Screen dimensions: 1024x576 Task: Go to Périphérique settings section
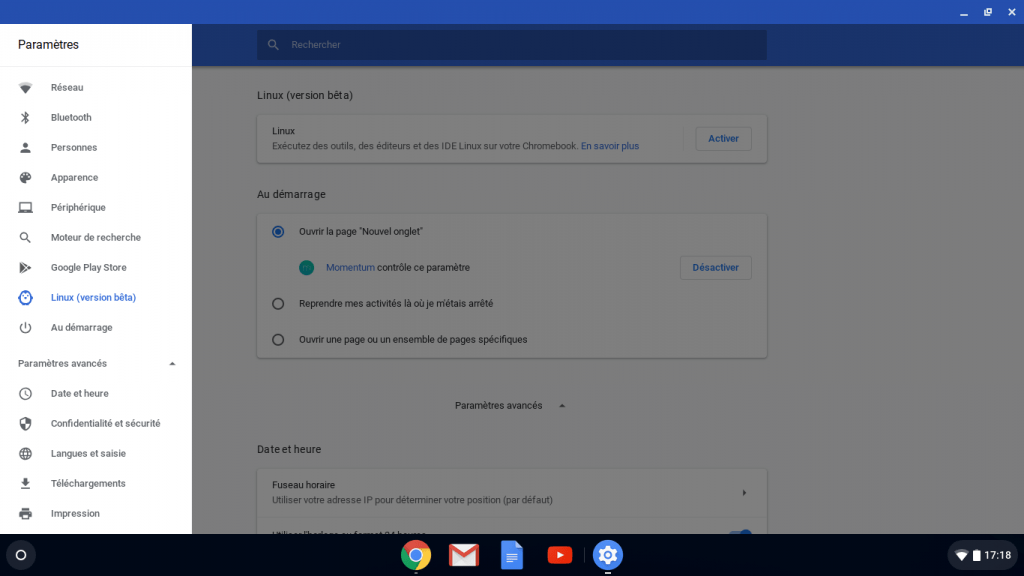click(78, 208)
